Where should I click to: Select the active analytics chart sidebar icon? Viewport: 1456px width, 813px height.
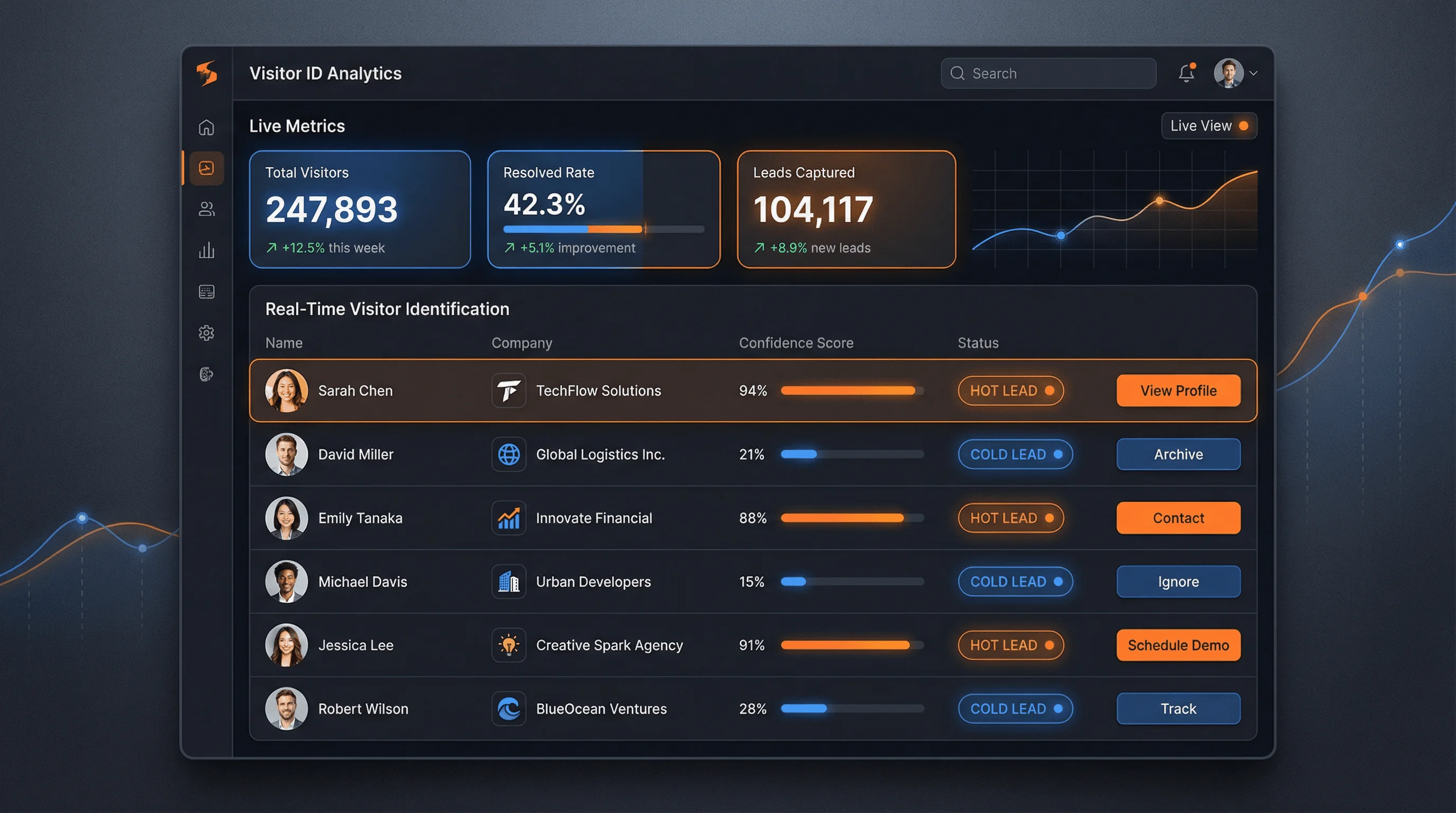pyautogui.click(x=206, y=168)
